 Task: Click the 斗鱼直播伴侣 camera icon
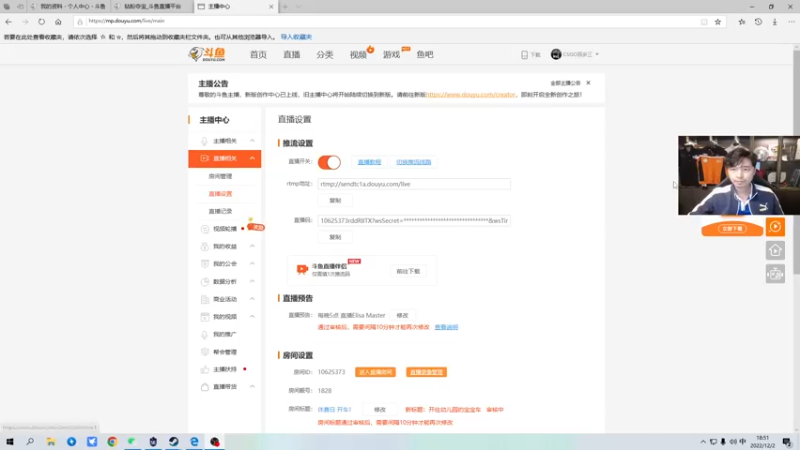302,269
